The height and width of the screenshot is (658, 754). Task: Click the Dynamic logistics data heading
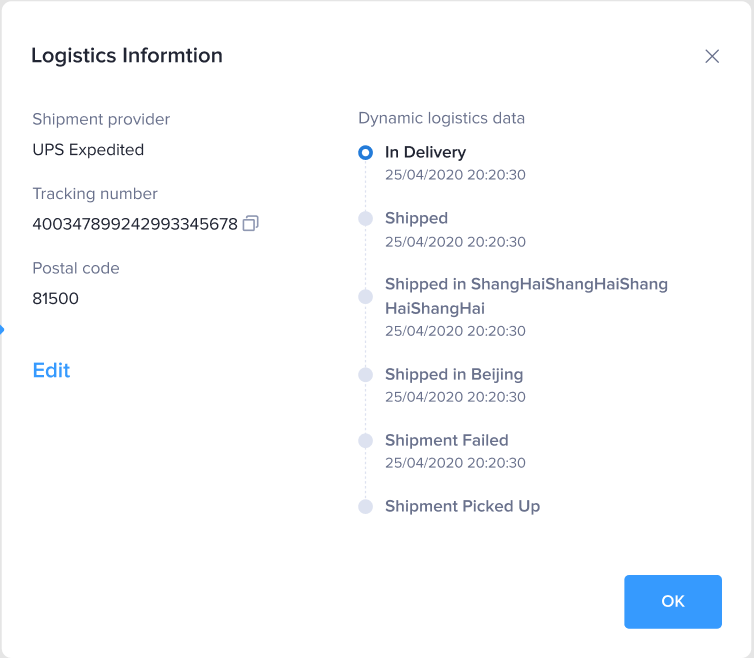pos(441,118)
